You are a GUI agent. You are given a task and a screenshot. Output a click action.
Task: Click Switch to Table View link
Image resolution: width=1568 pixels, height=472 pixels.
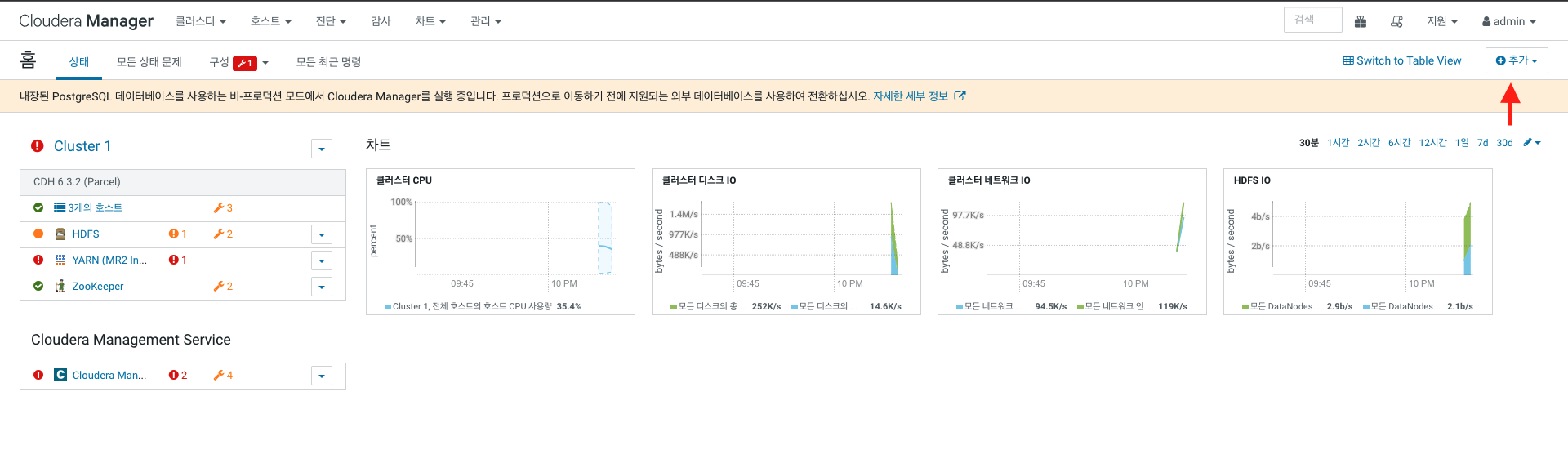point(1402,60)
